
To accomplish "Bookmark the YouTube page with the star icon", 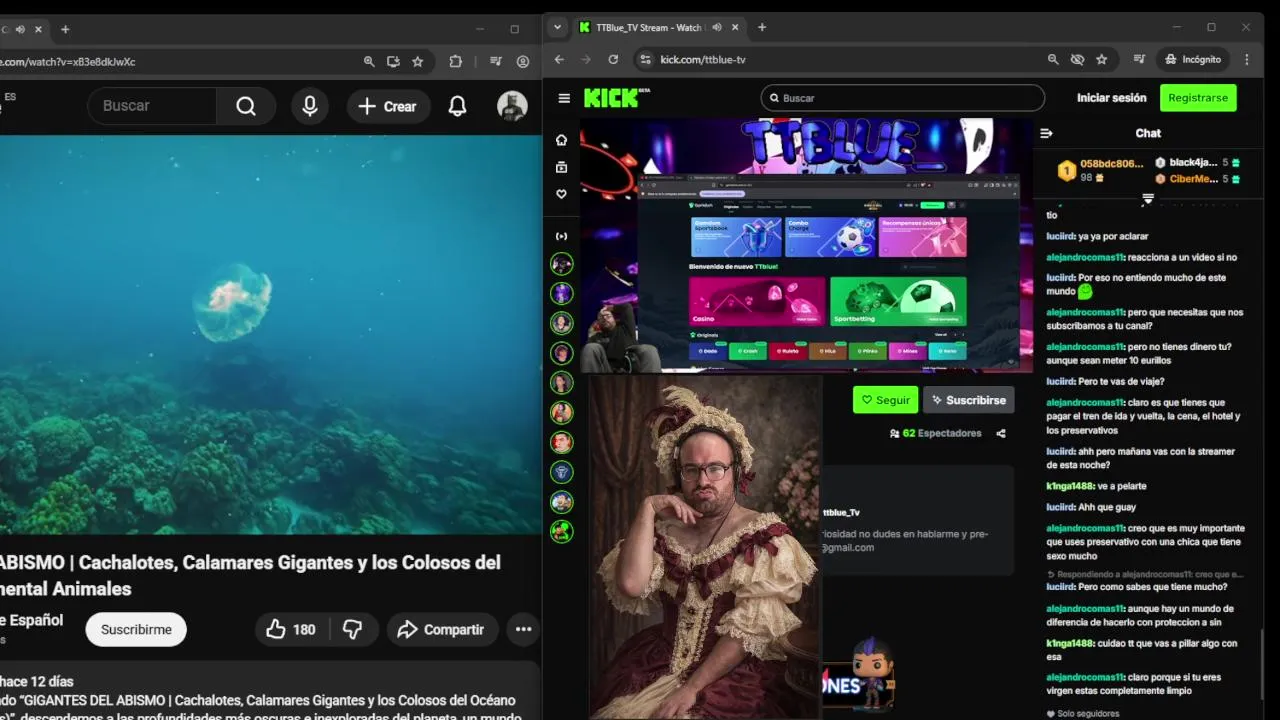I will [417, 61].
